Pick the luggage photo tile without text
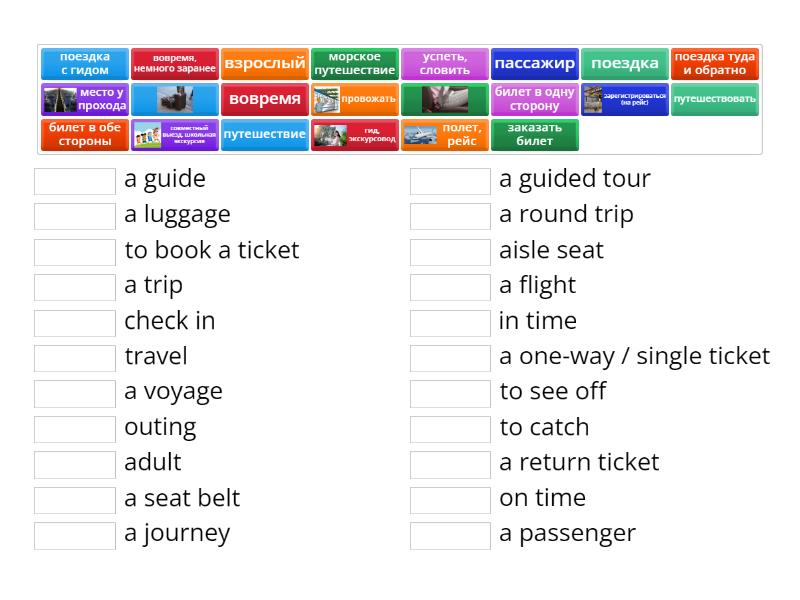Image resolution: width=800 pixels, height=600 pixels. (175, 99)
